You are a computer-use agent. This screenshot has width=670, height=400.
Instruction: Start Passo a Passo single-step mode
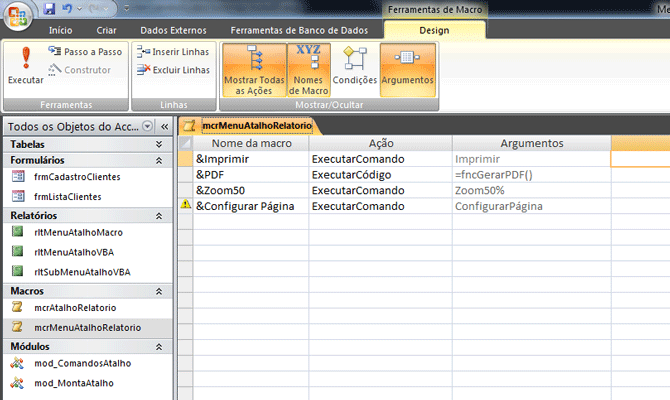(x=85, y=51)
